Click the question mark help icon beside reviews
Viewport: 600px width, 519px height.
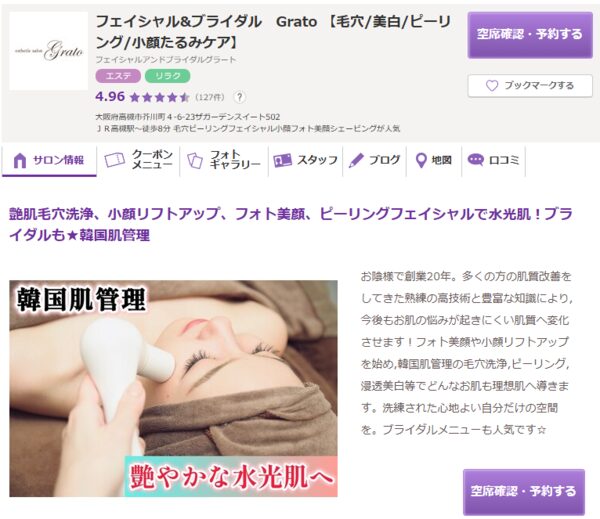[x=240, y=97]
